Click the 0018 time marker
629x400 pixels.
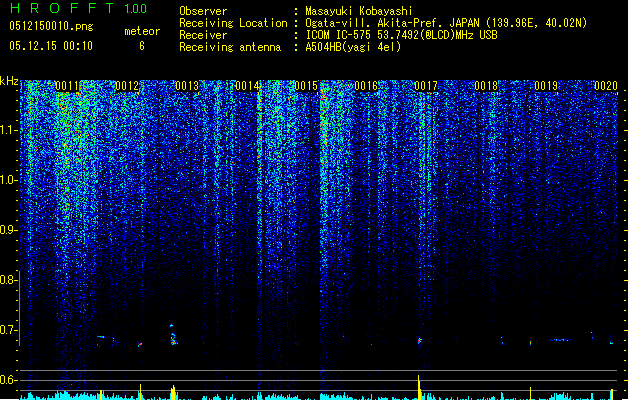tap(486, 86)
